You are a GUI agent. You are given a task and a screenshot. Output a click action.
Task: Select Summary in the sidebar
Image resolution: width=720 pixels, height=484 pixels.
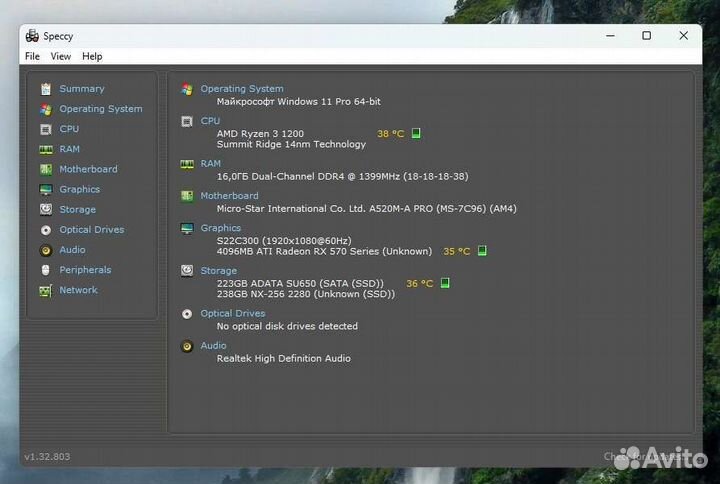82,89
